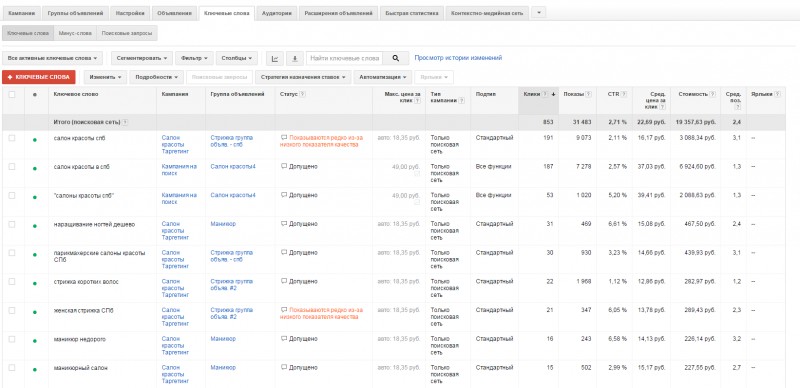
Task: Expand Стратегия назначения ставок dropdown
Action: point(303,77)
